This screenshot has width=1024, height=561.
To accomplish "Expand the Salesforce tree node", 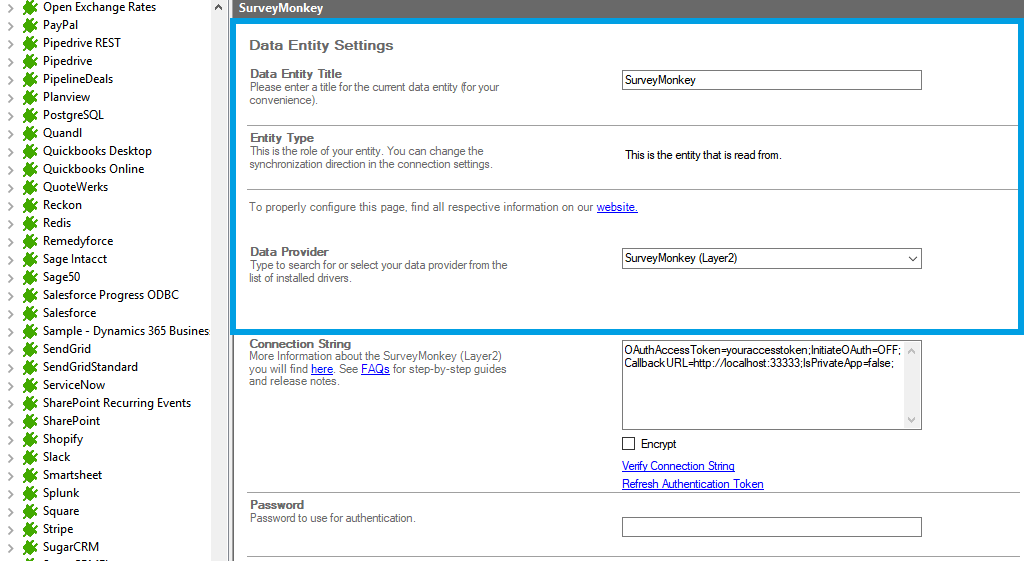I will point(10,314).
